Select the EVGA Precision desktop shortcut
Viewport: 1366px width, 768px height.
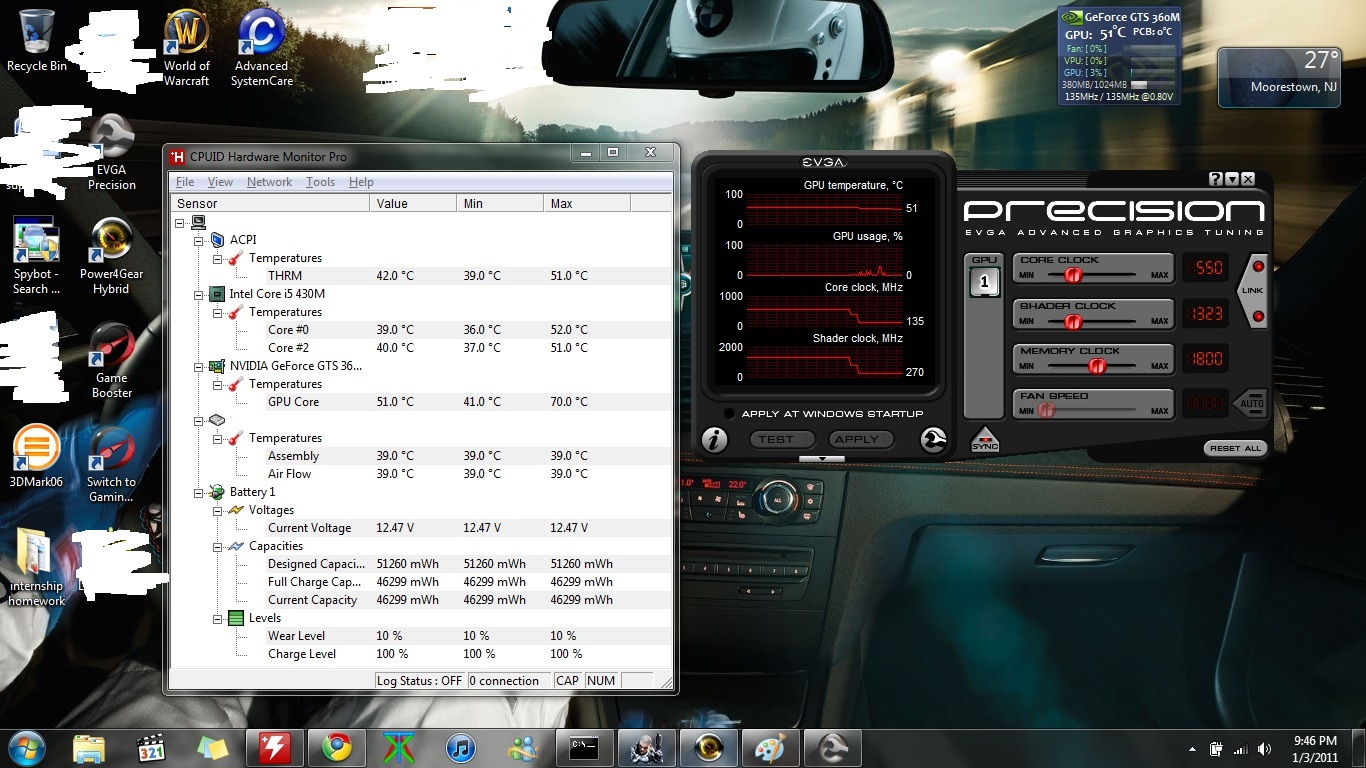[111, 152]
